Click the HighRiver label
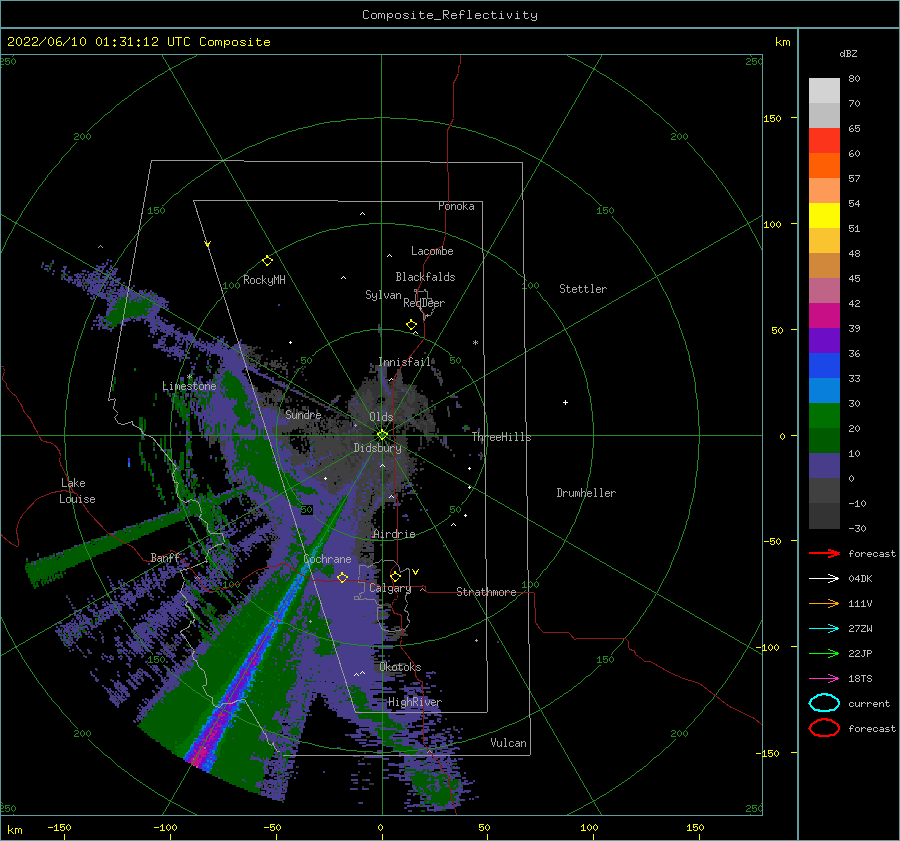This screenshot has width=900, height=841. click(414, 702)
